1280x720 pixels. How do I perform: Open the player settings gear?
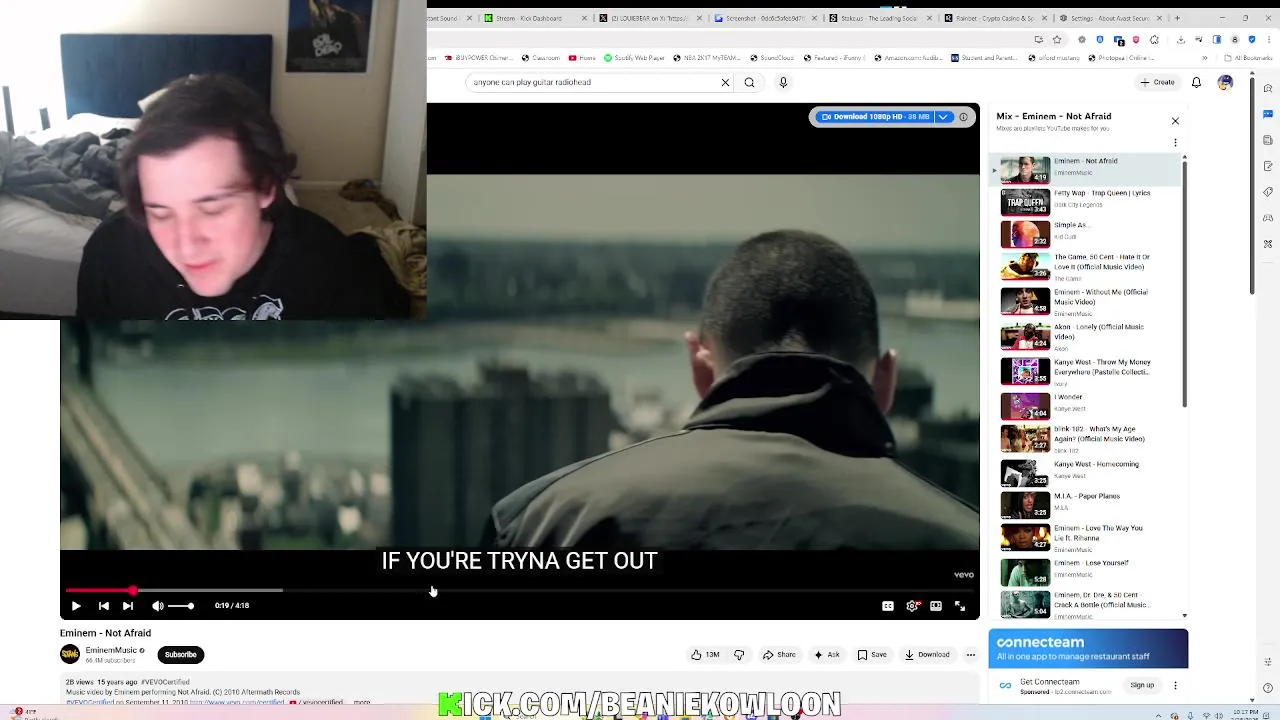click(912, 605)
